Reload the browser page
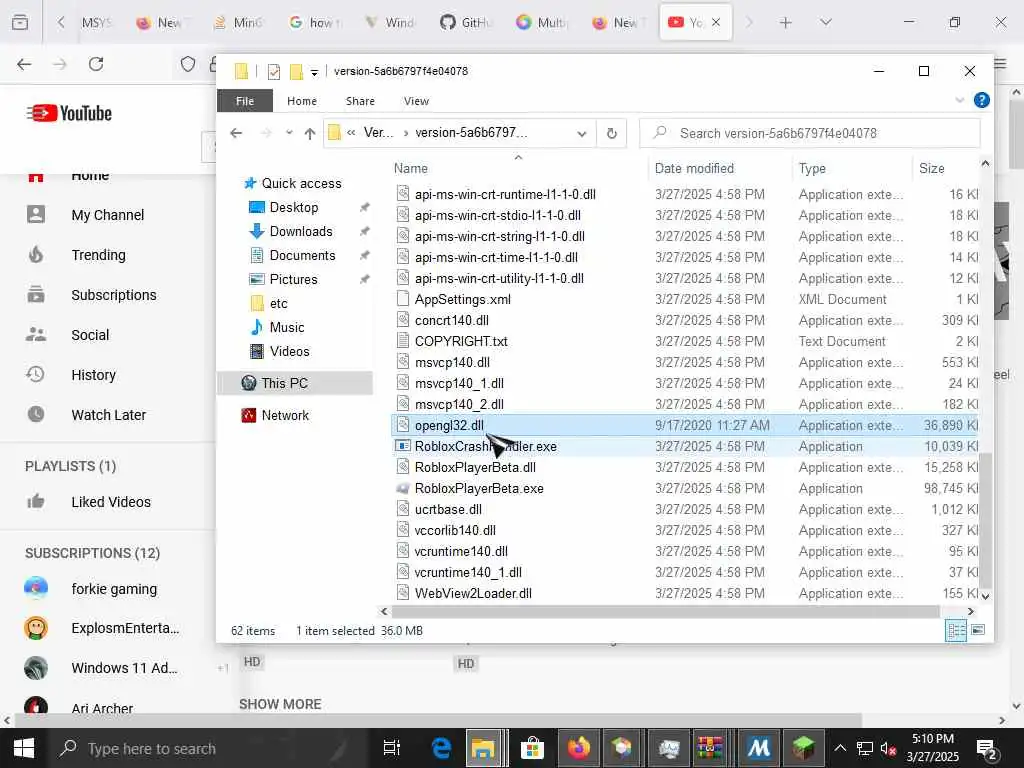The image size is (1024, 768). click(96, 64)
